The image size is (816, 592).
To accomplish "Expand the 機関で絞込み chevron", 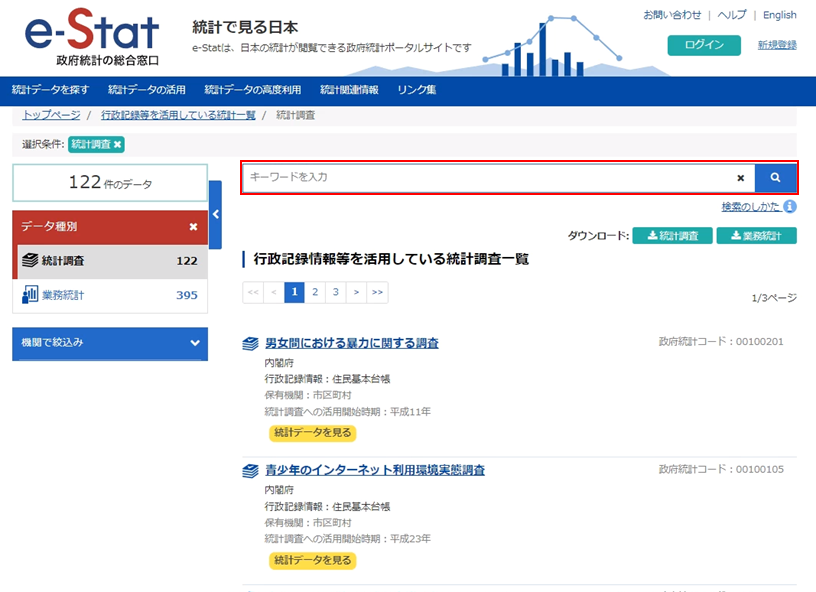I will 195,343.
